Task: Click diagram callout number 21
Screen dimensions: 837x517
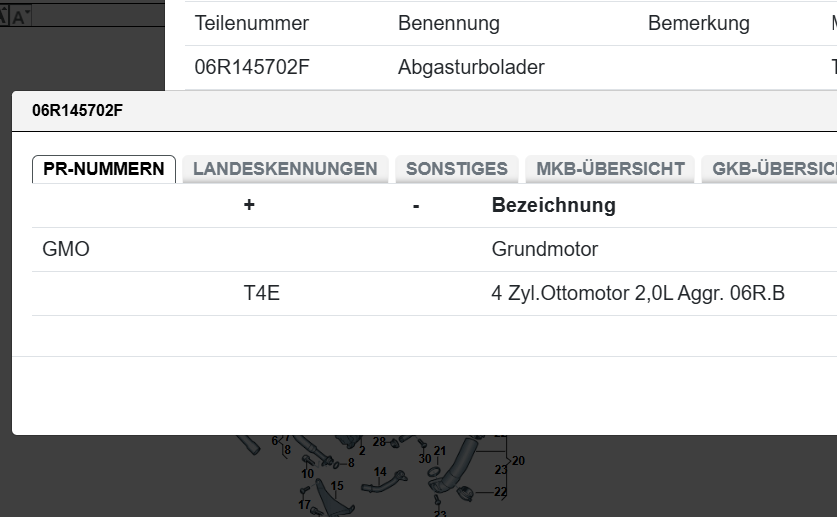Action: click(440, 451)
